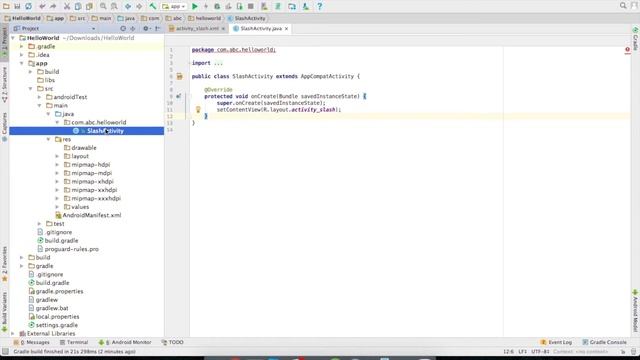
Task: Close the SlashActivity.java tab
Action: pos(287,29)
